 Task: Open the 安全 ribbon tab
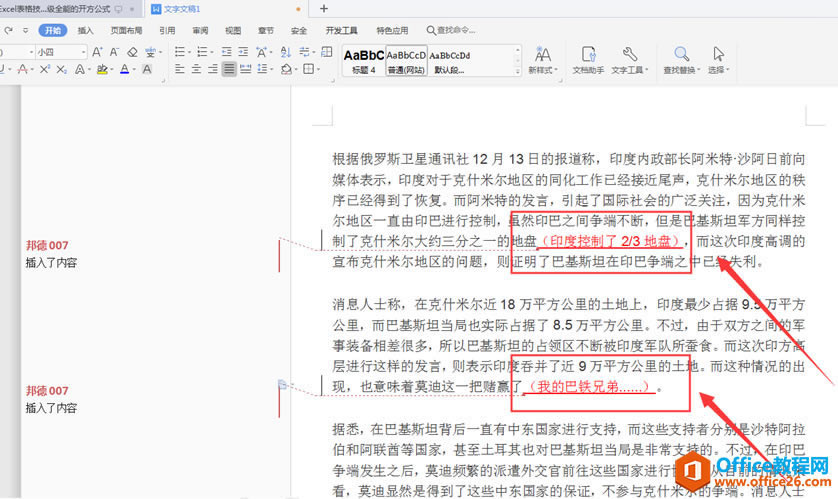tap(299, 30)
